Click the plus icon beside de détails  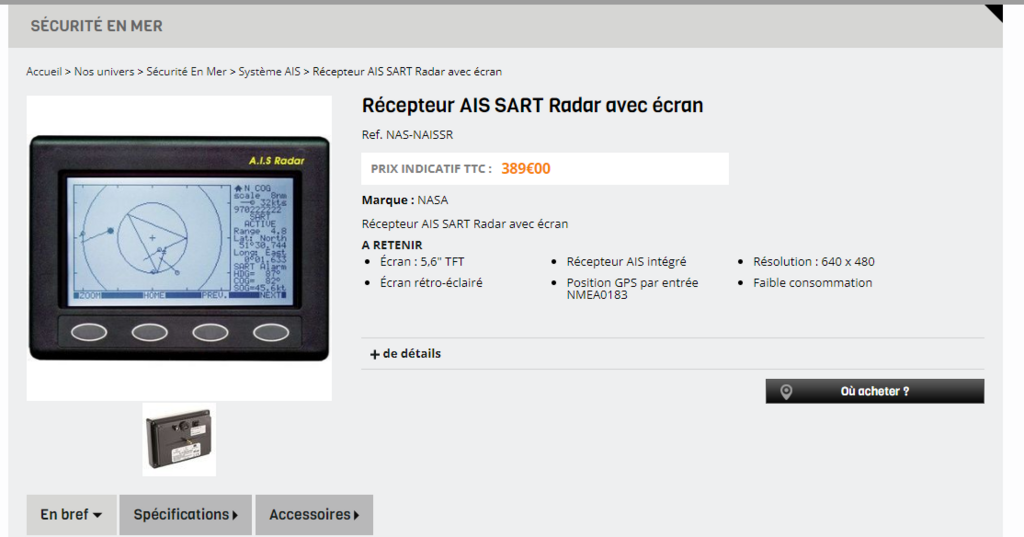[374, 354]
